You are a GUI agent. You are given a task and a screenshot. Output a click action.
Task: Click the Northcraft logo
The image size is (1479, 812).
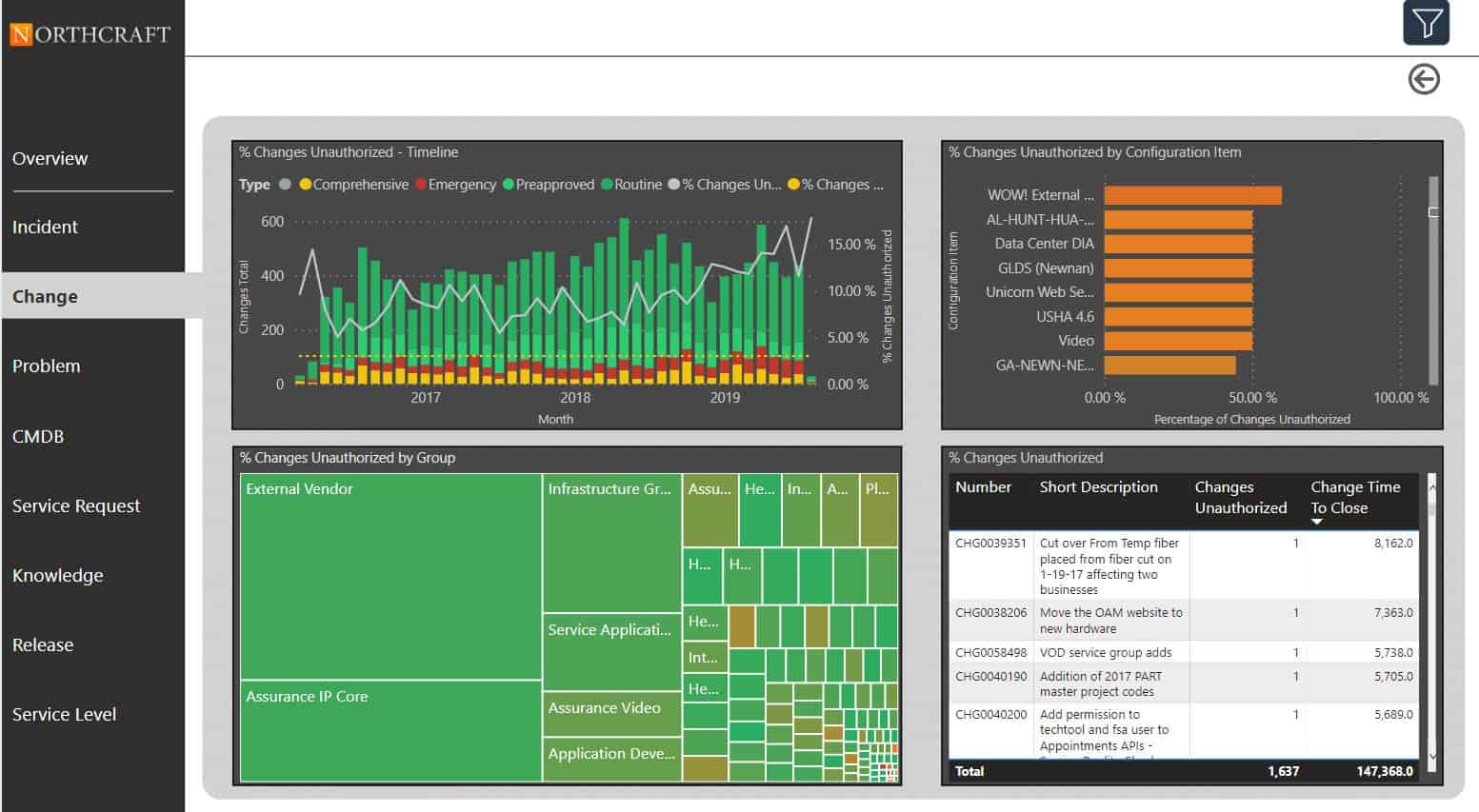coord(90,34)
